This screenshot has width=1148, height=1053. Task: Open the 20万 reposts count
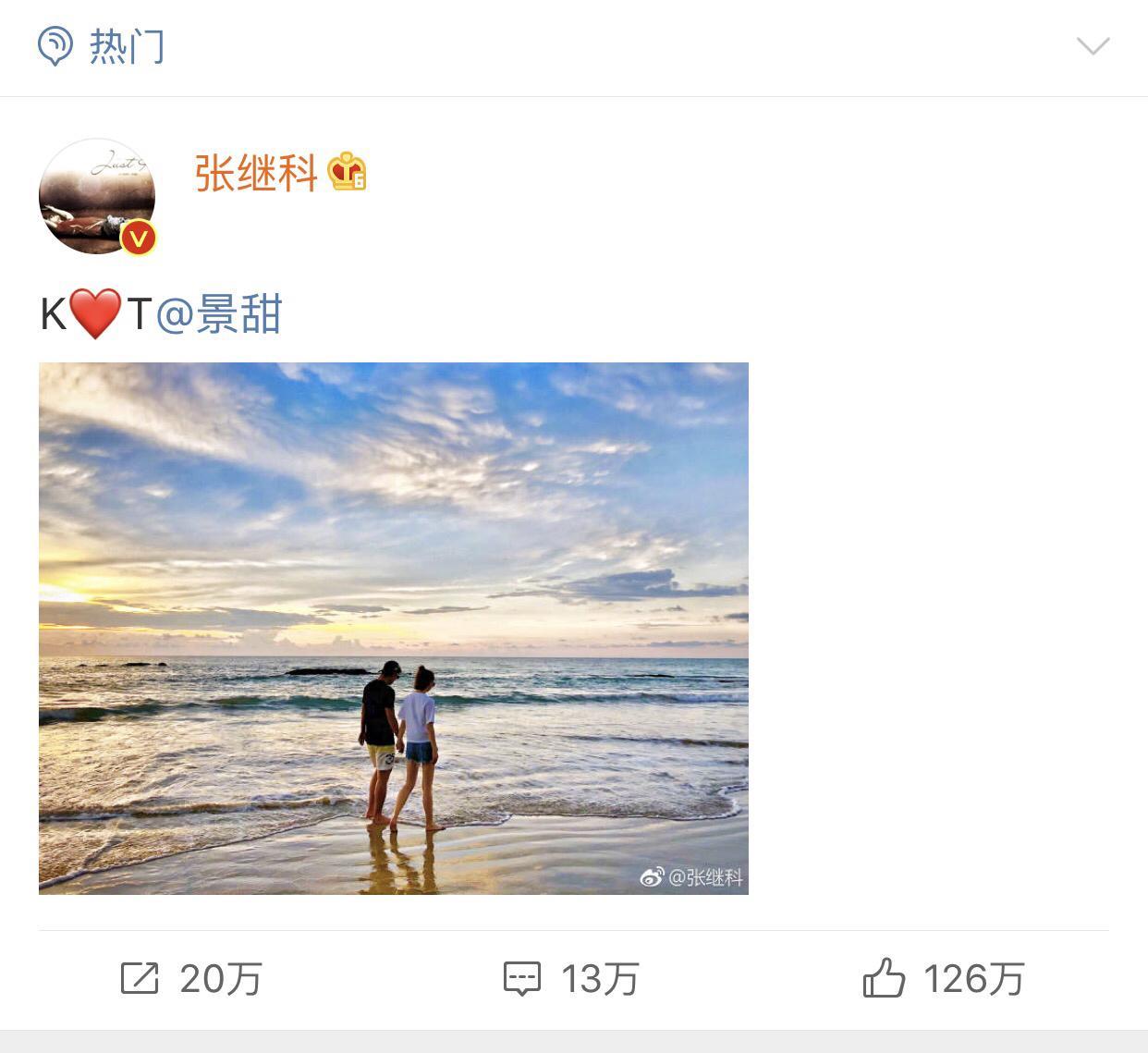(221, 979)
